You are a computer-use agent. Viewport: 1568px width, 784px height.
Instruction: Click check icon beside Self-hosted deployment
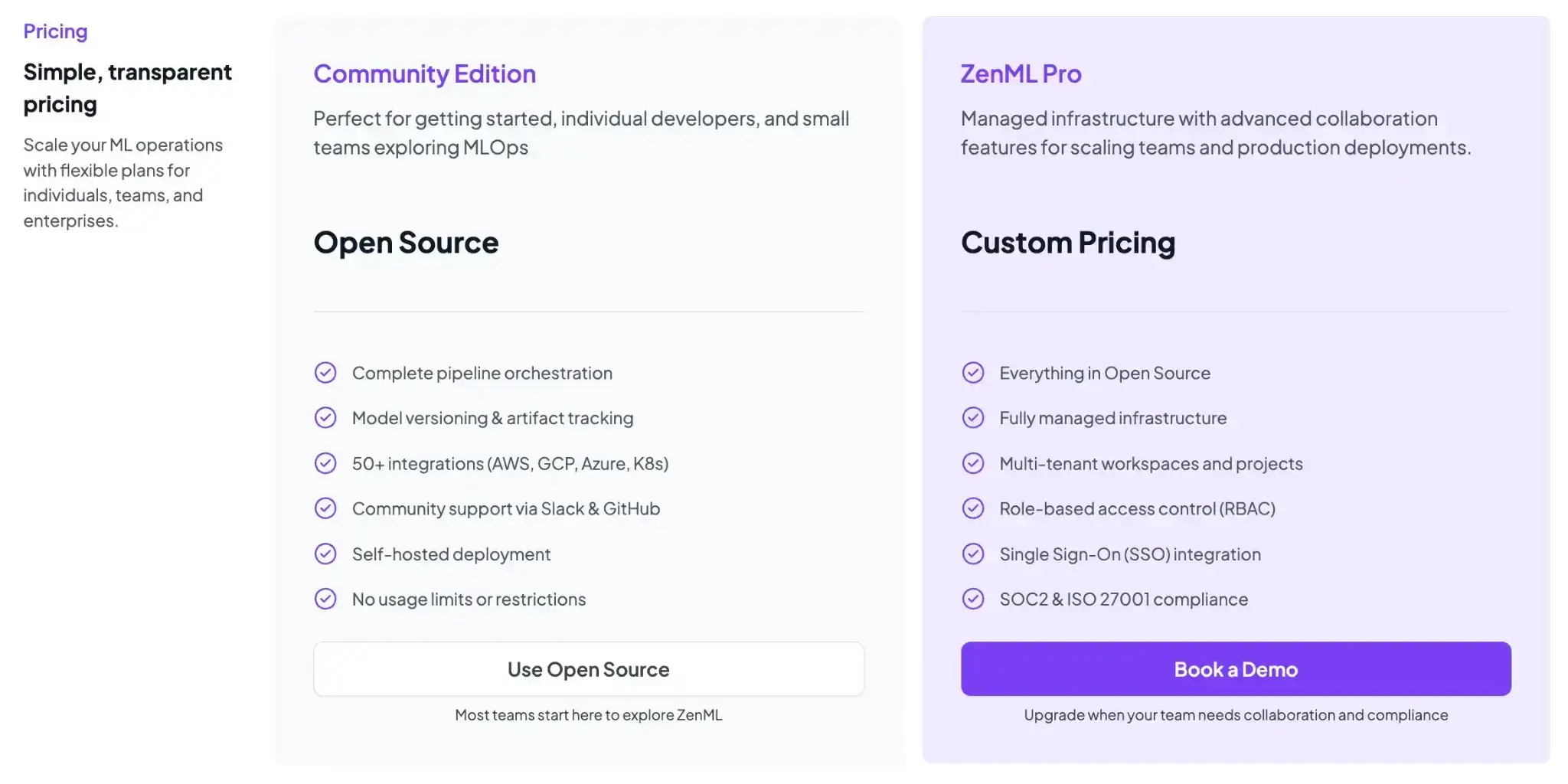coord(325,554)
